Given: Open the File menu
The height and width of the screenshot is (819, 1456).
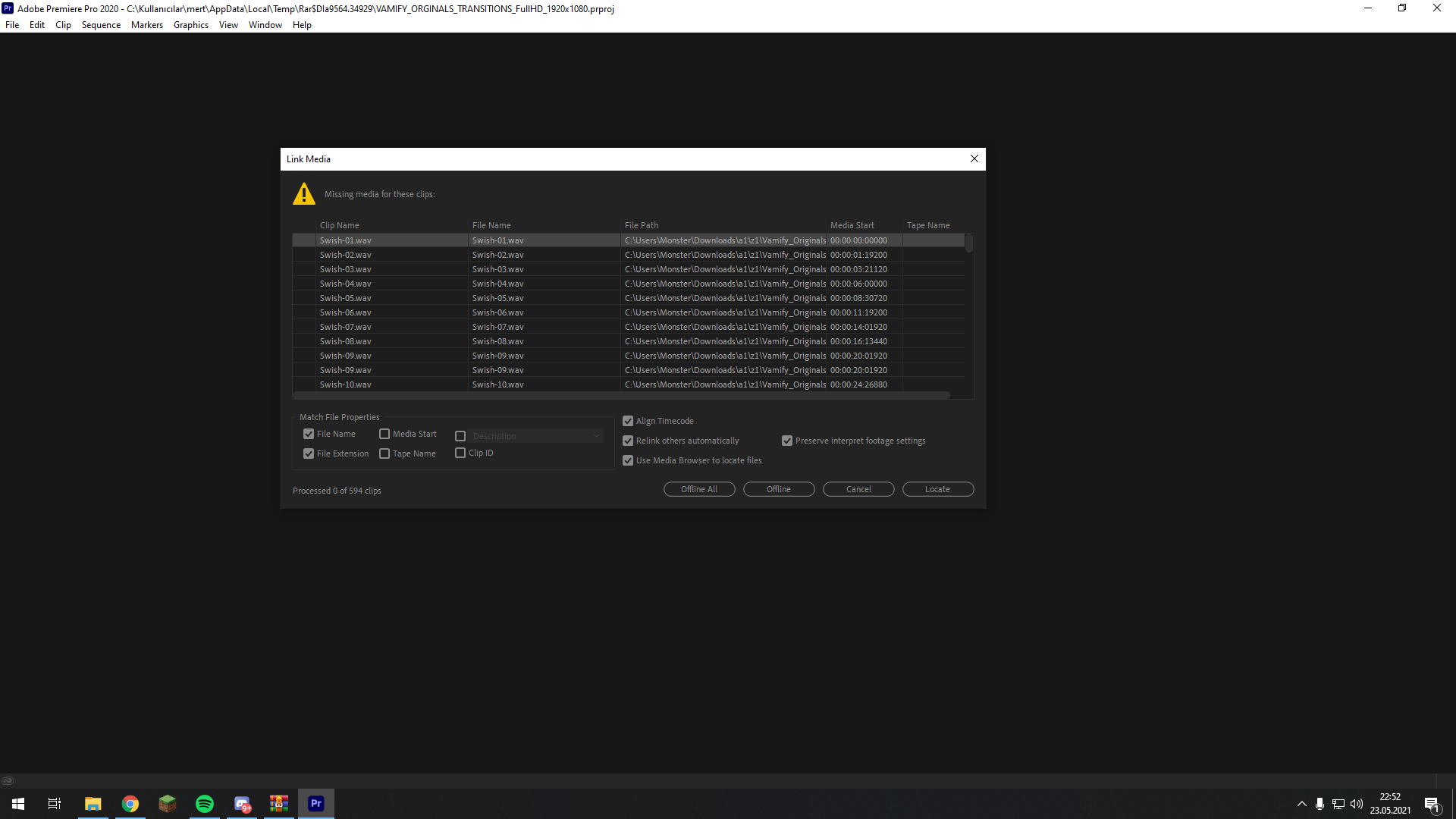Looking at the screenshot, I should (12, 25).
